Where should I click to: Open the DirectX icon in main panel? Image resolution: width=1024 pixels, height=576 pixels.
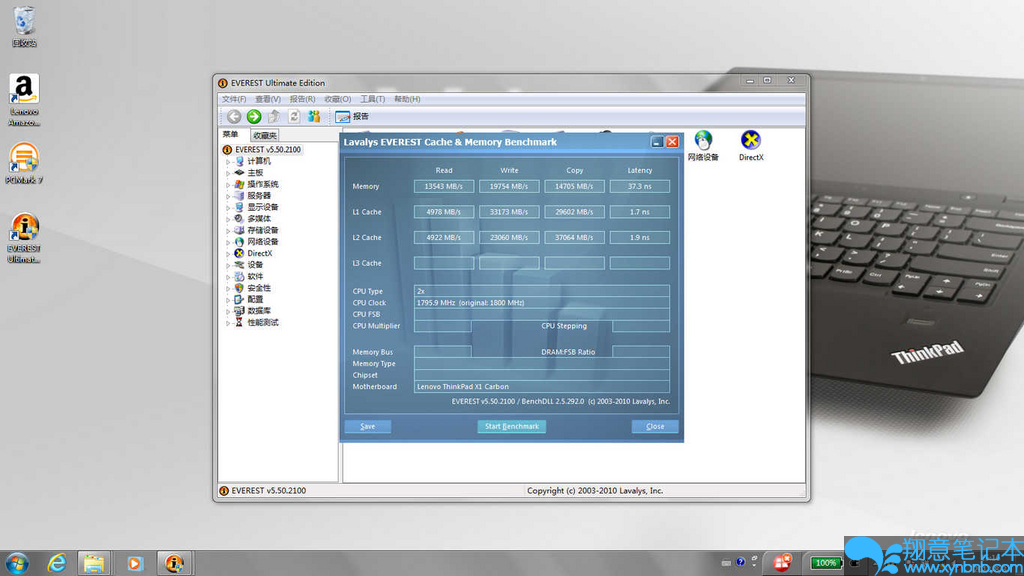point(751,146)
